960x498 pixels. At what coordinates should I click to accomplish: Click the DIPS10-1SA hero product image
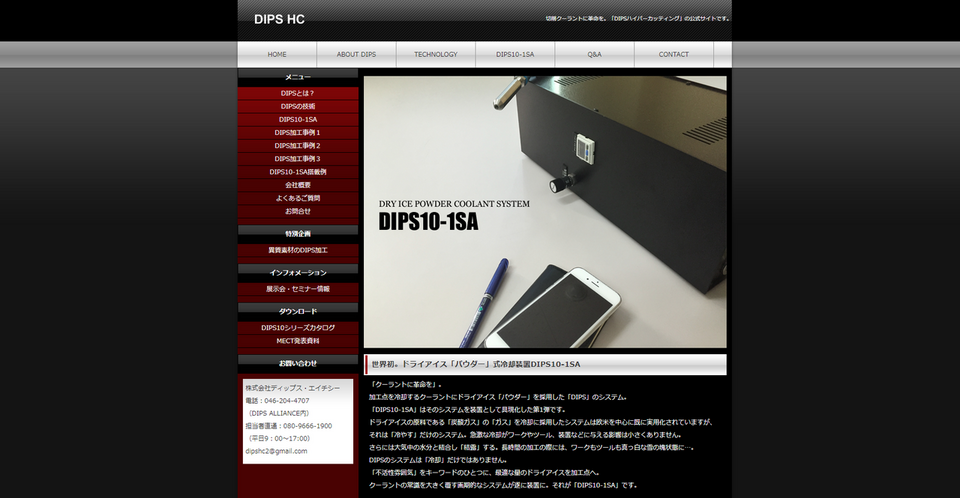pos(545,212)
